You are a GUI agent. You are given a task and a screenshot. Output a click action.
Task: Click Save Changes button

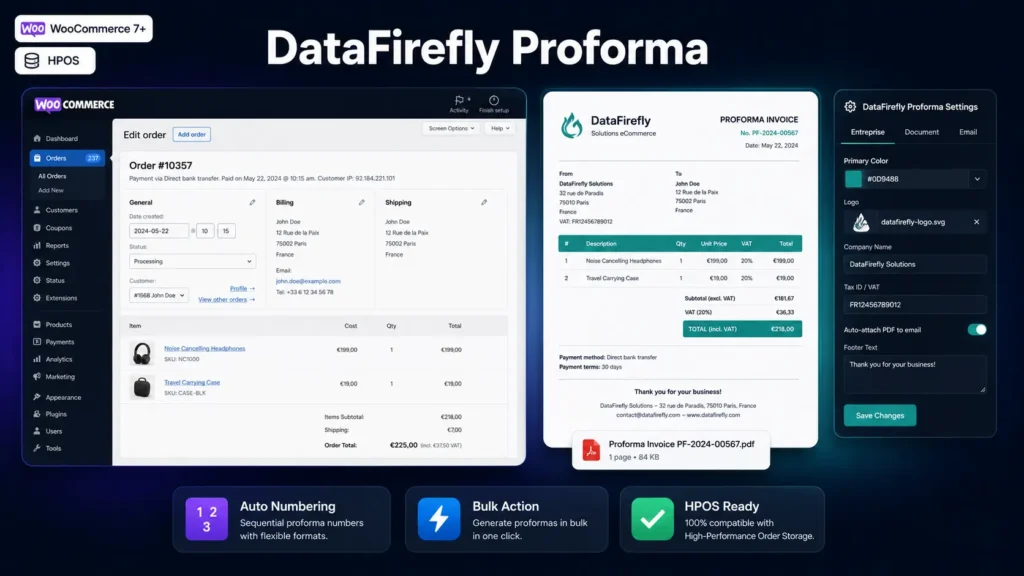[880, 415]
